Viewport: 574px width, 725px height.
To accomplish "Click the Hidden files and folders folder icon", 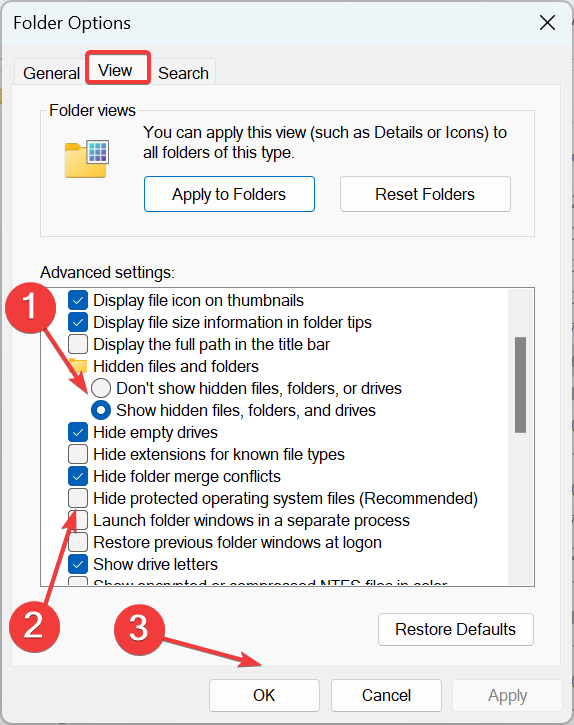I will pyautogui.click(x=78, y=366).
